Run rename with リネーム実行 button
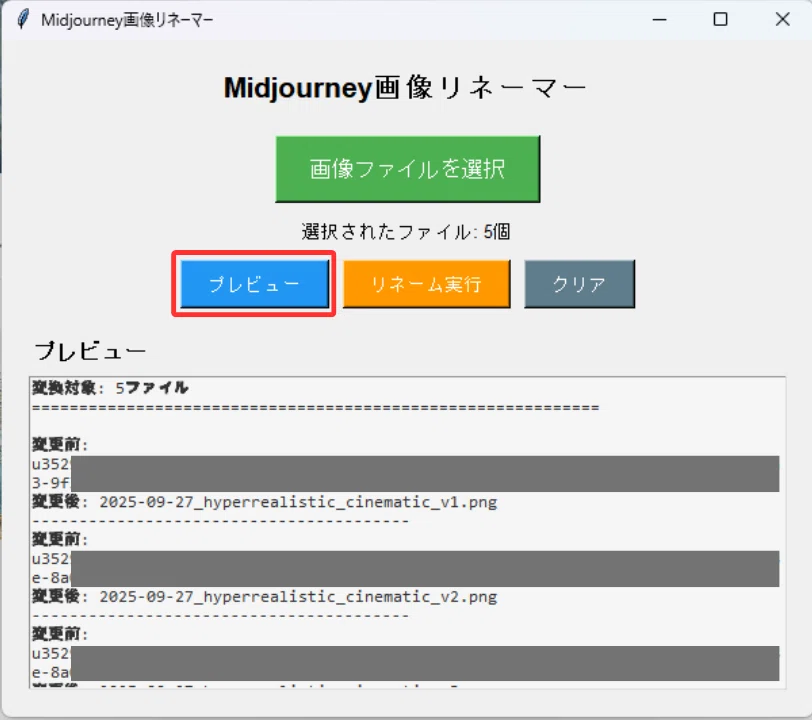Image resolution: width=812 pixels, height=720 pixels. (426, 284)
